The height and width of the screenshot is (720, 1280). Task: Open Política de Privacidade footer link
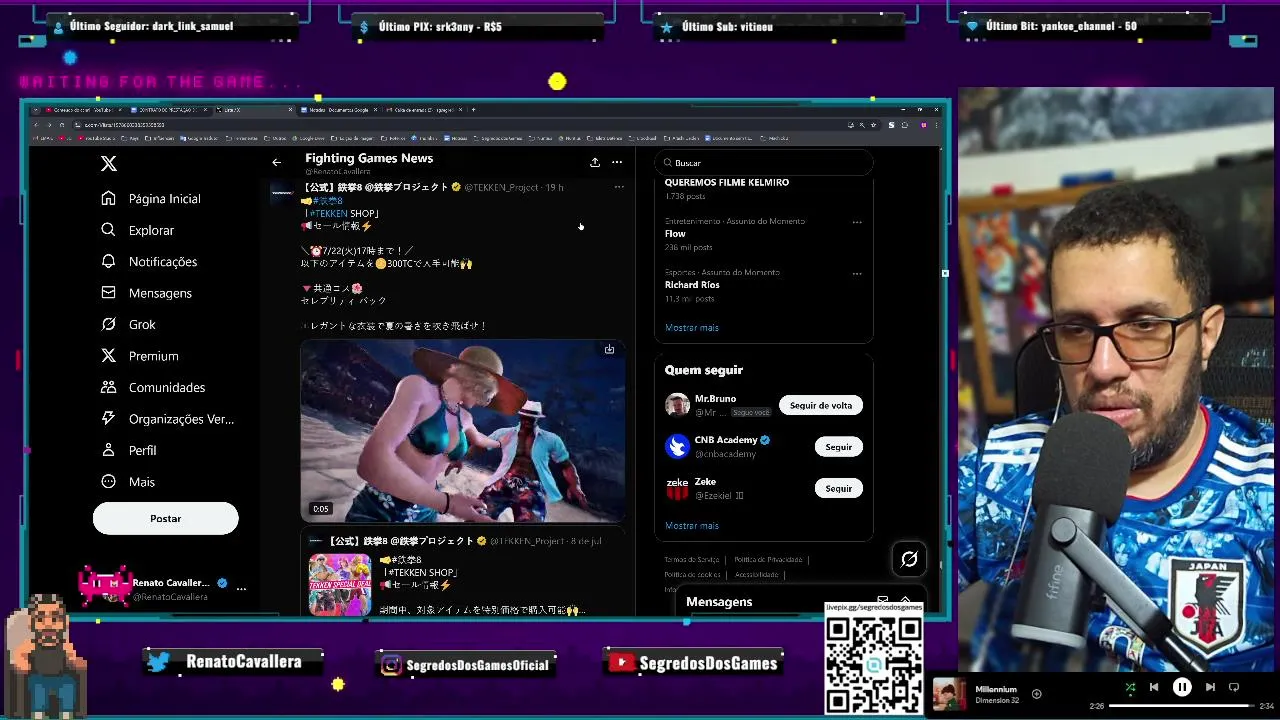point(768,560)
